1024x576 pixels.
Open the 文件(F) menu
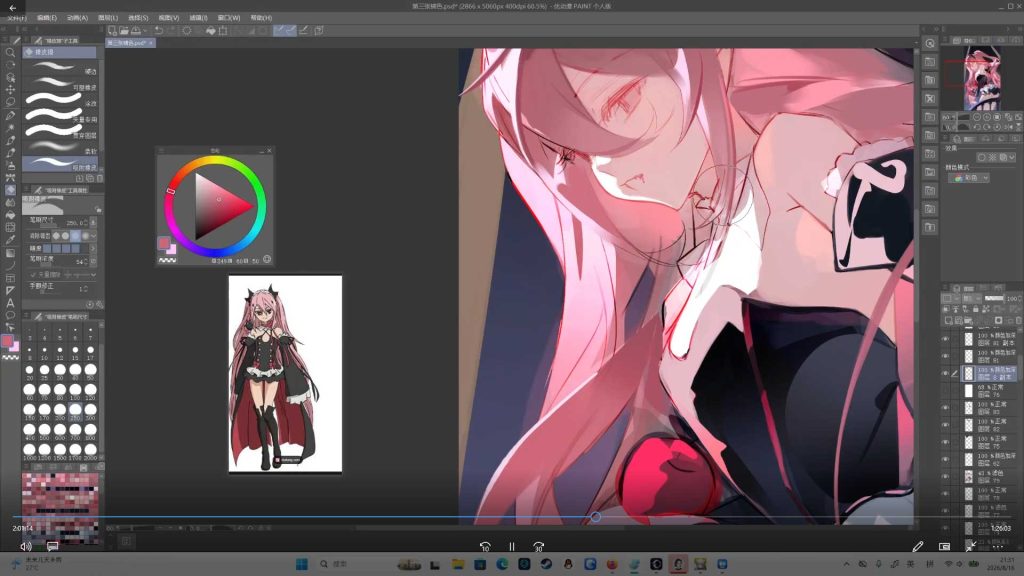16,18
